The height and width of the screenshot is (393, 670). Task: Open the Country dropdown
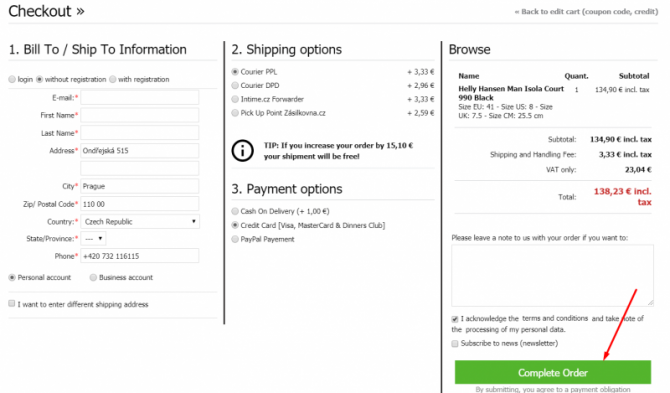click(140, 222)
